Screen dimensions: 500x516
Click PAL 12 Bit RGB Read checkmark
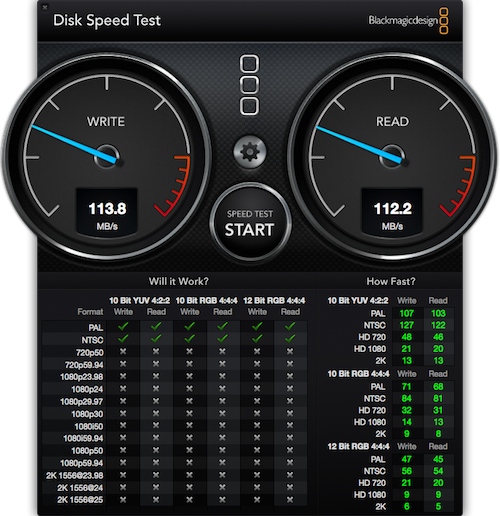click(x=290, y=326)
